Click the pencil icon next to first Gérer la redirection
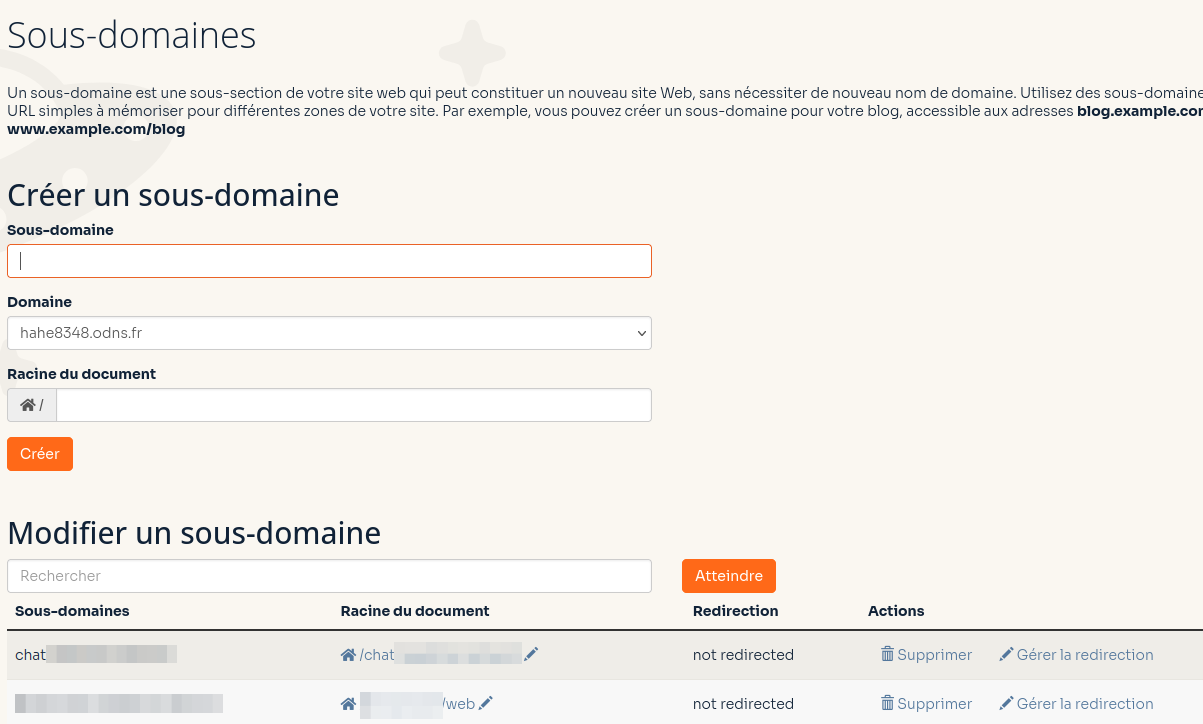 pyautogui.click(x=1005, y=654)
